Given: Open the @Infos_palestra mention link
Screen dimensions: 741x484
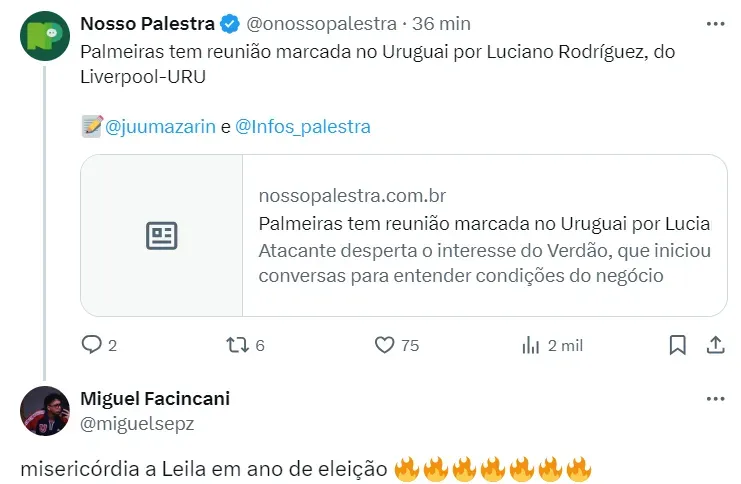Looking at the screenshot, I should tap(303, 127).
